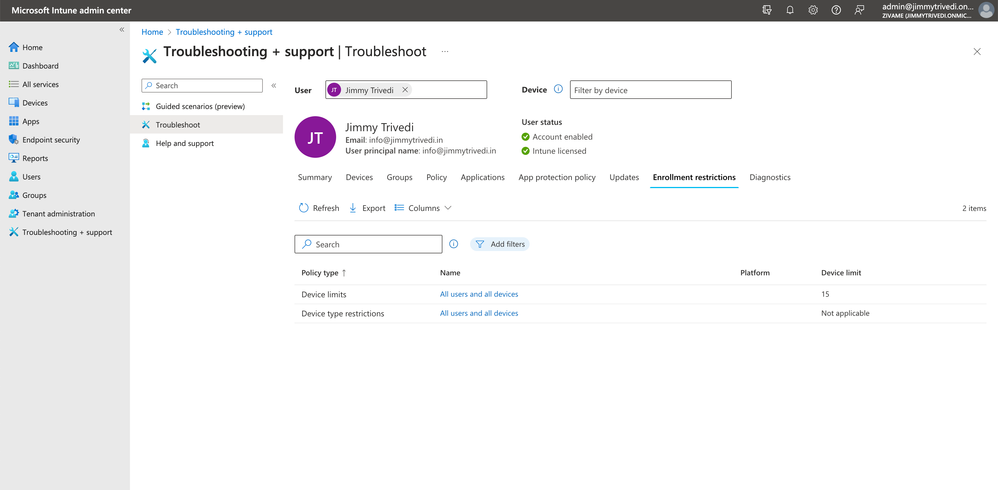Click the table Search box
The image size is (998, 490).
tap(368, 244)
